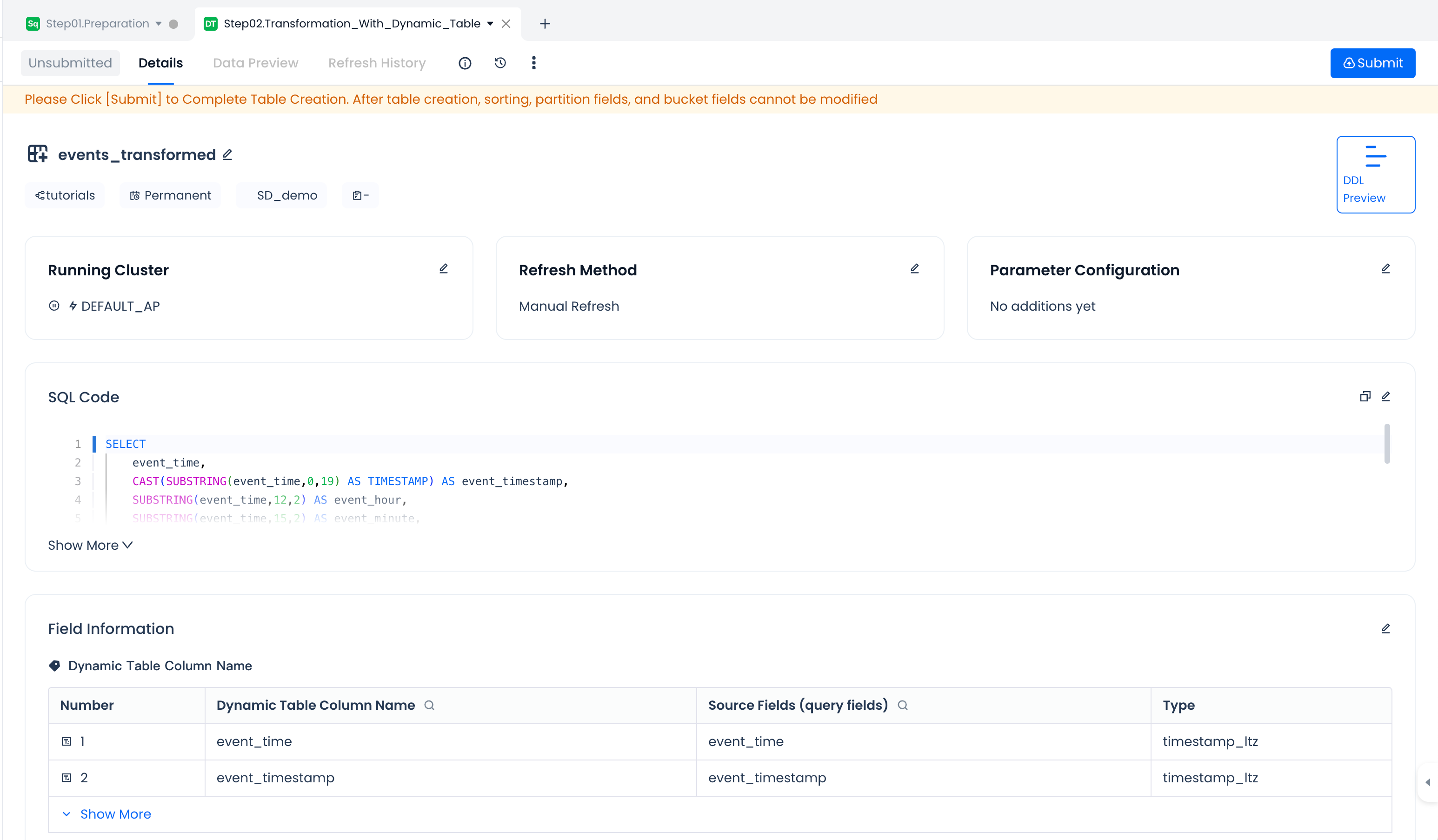Click the info circle icon in toolbar

[465, 63]
